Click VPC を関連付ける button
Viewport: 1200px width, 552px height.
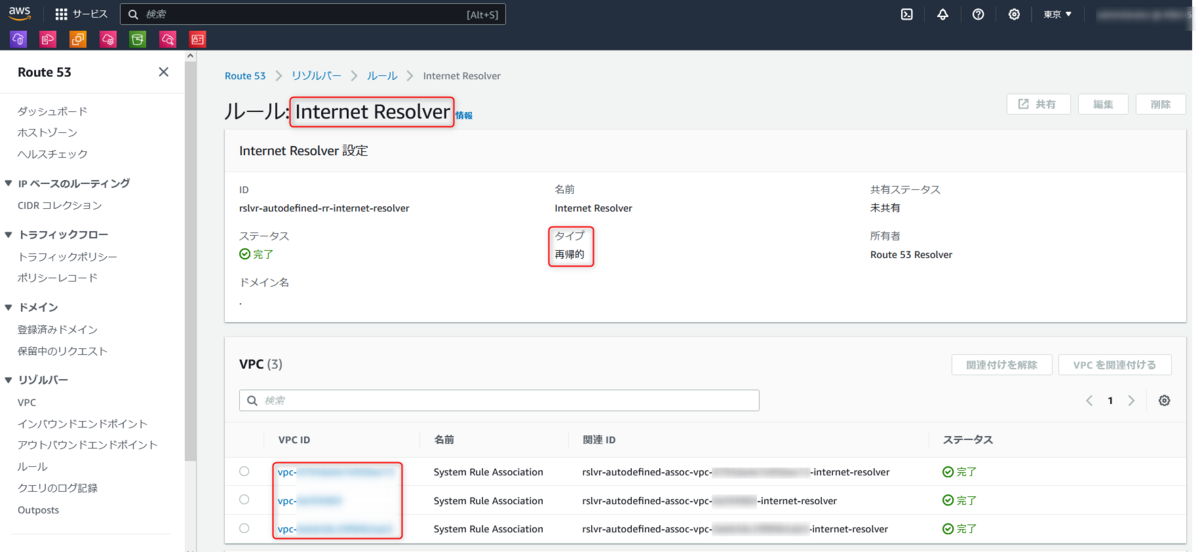1115,365
